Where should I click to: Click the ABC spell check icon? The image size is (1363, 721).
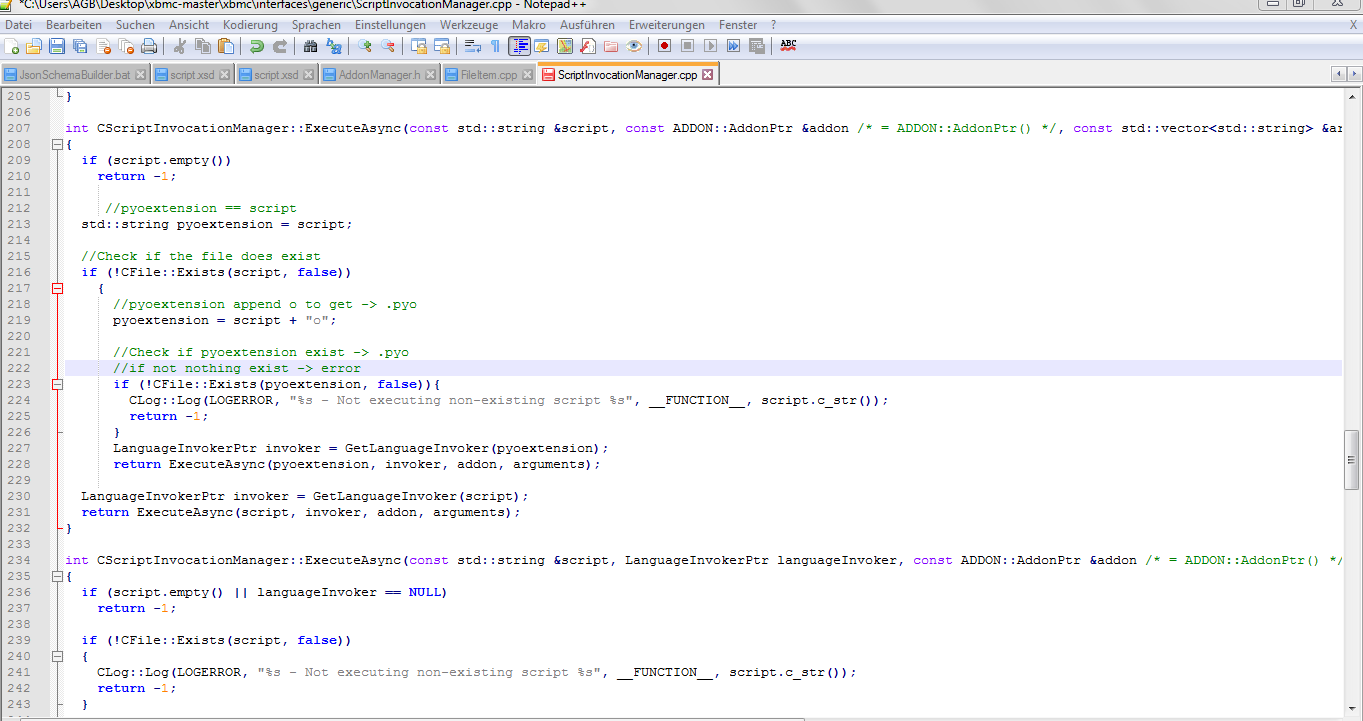[x=788, y=46]
